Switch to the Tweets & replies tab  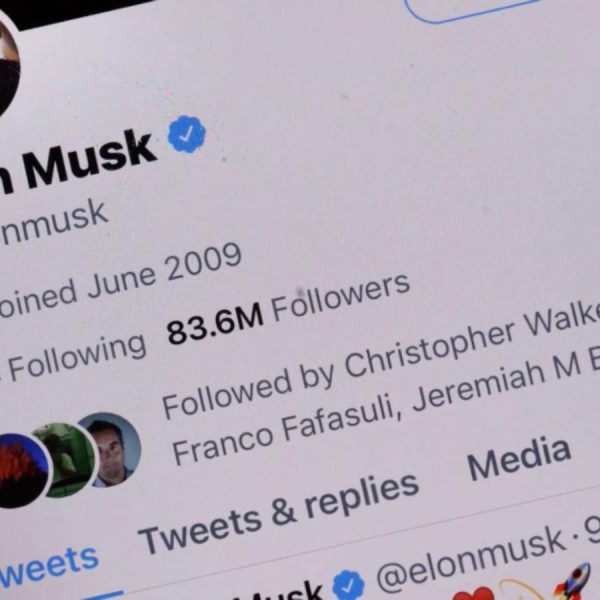tap(278, 513)
